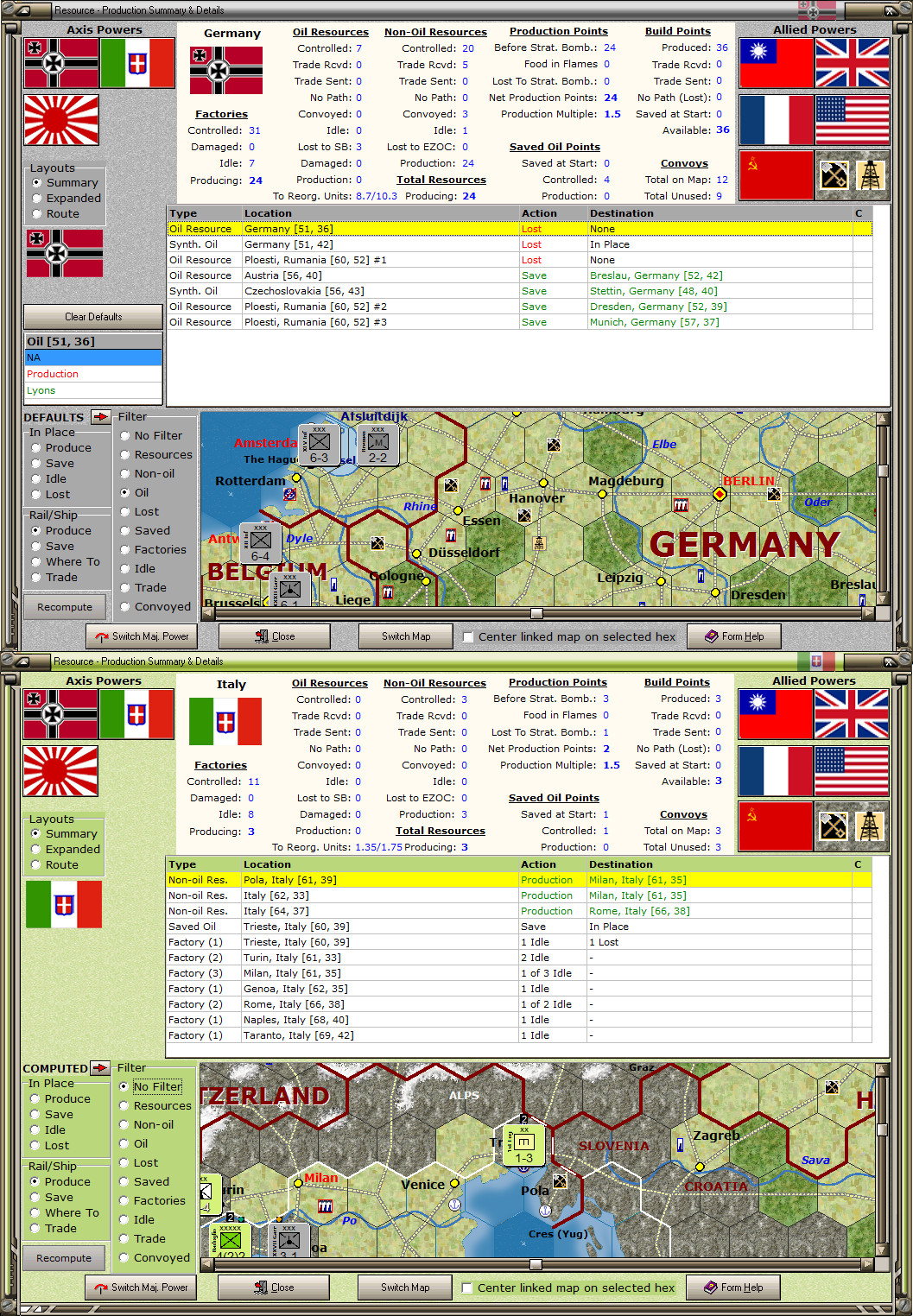
Task: Choose China flag in Germany window's Allied Powers
Action: pyautogui.click(x=777, y=63)
